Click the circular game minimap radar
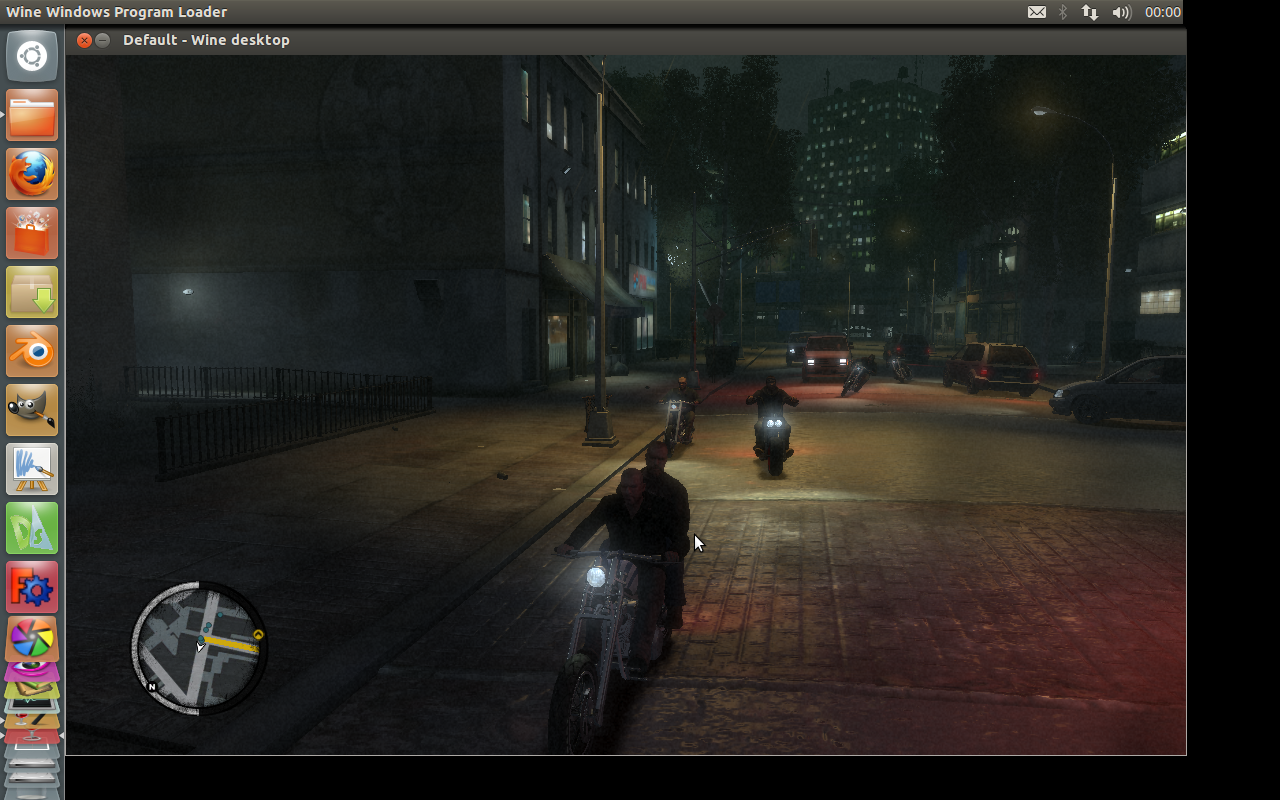Image resolution: width=1280 pixels, height=800 pixels. pyautogui.click(x=199, y=648)
